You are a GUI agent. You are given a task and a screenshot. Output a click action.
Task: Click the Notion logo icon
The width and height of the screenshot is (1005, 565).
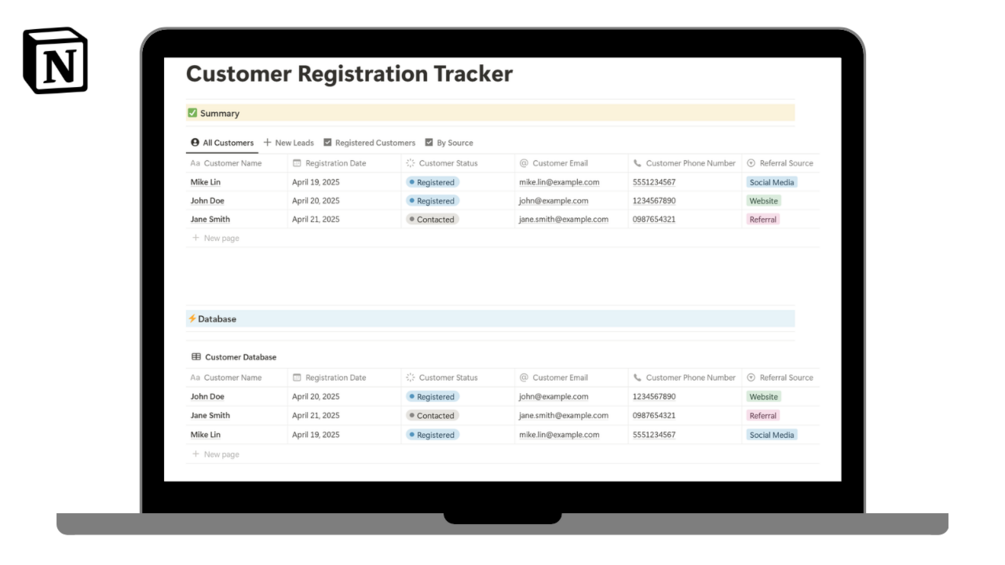click(55, 60)
